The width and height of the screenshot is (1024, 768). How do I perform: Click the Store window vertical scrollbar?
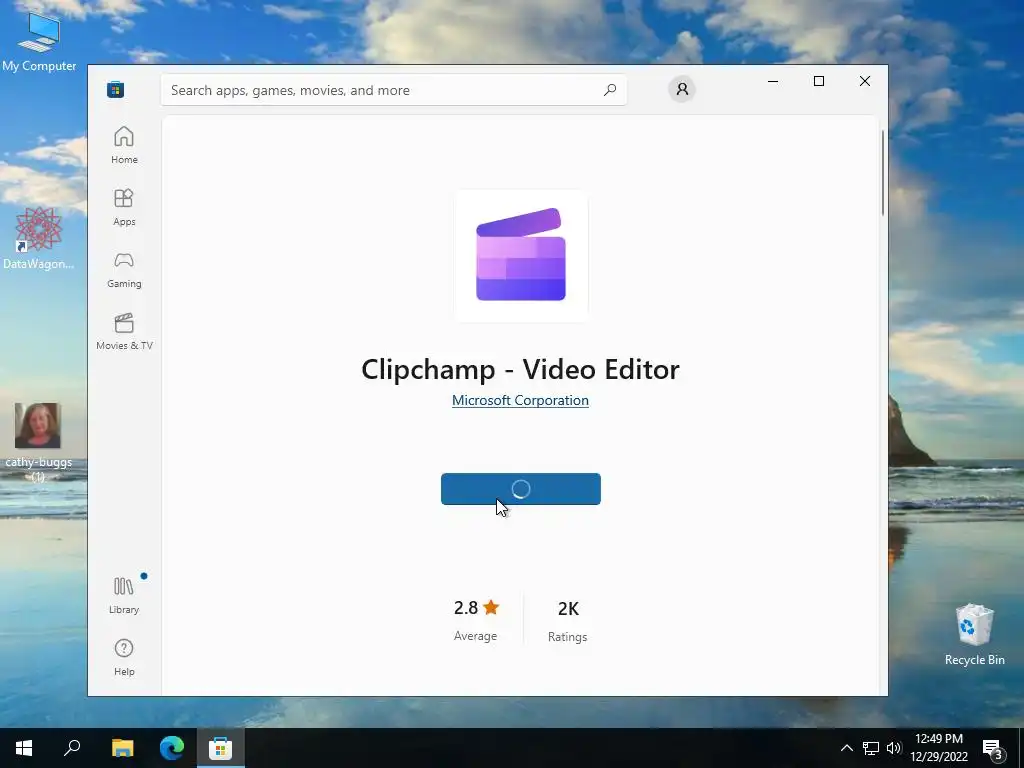(883, 173)
